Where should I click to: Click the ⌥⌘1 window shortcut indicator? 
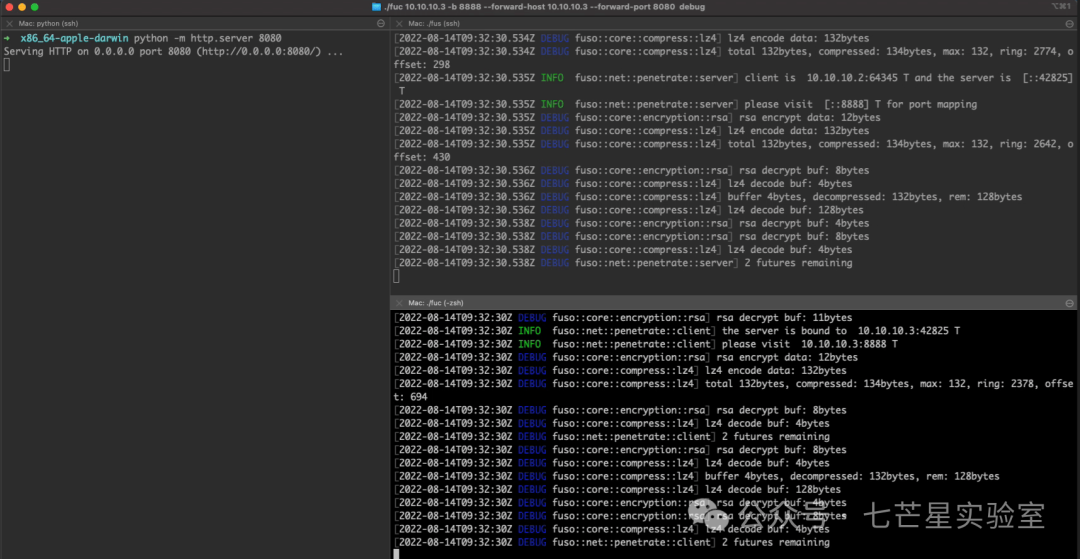coord(1064,7)
